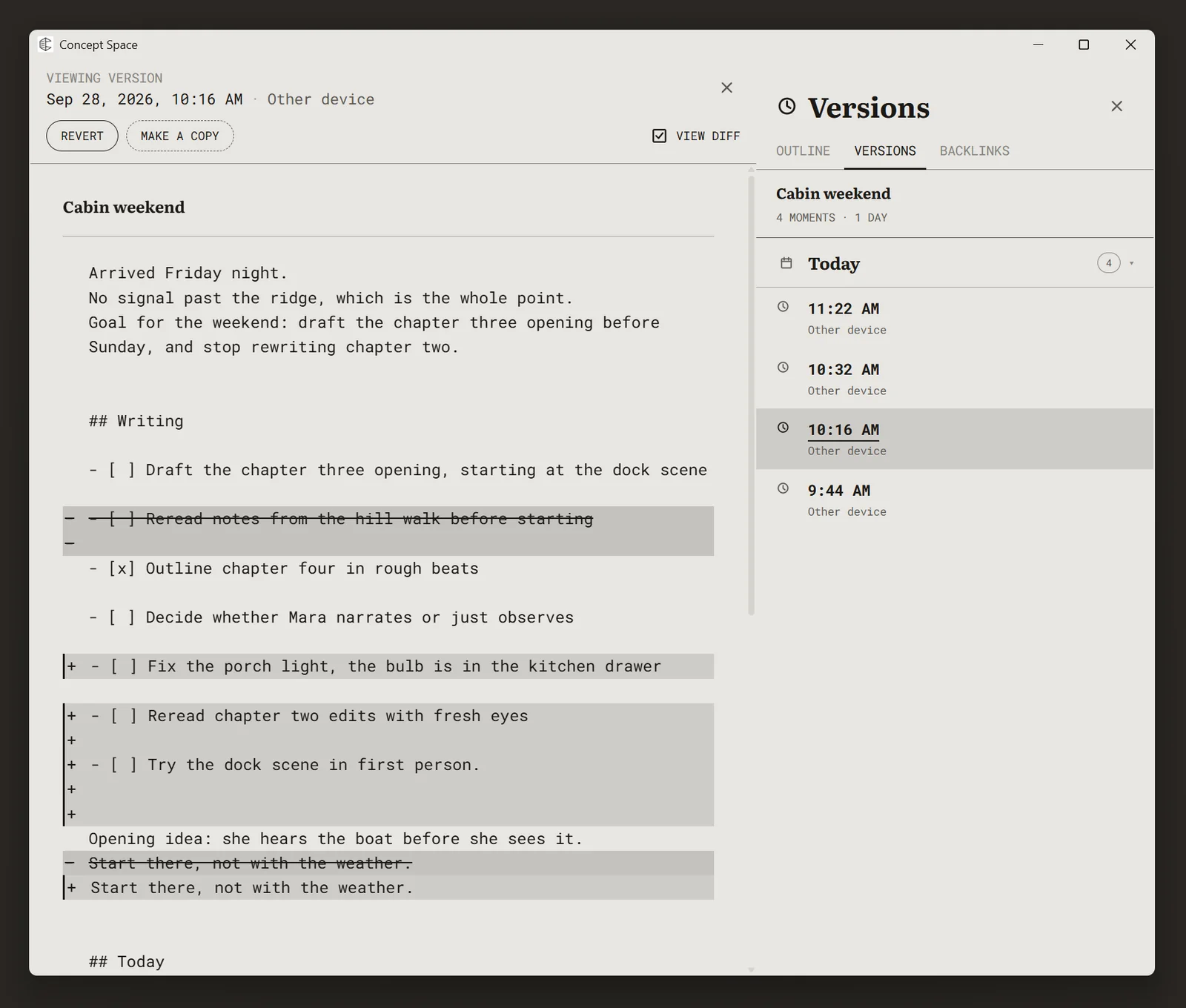This screenshot has width=1186, height=1008.
Task: Click the 'Opening idea' line
Action: (x=336, y=839)
